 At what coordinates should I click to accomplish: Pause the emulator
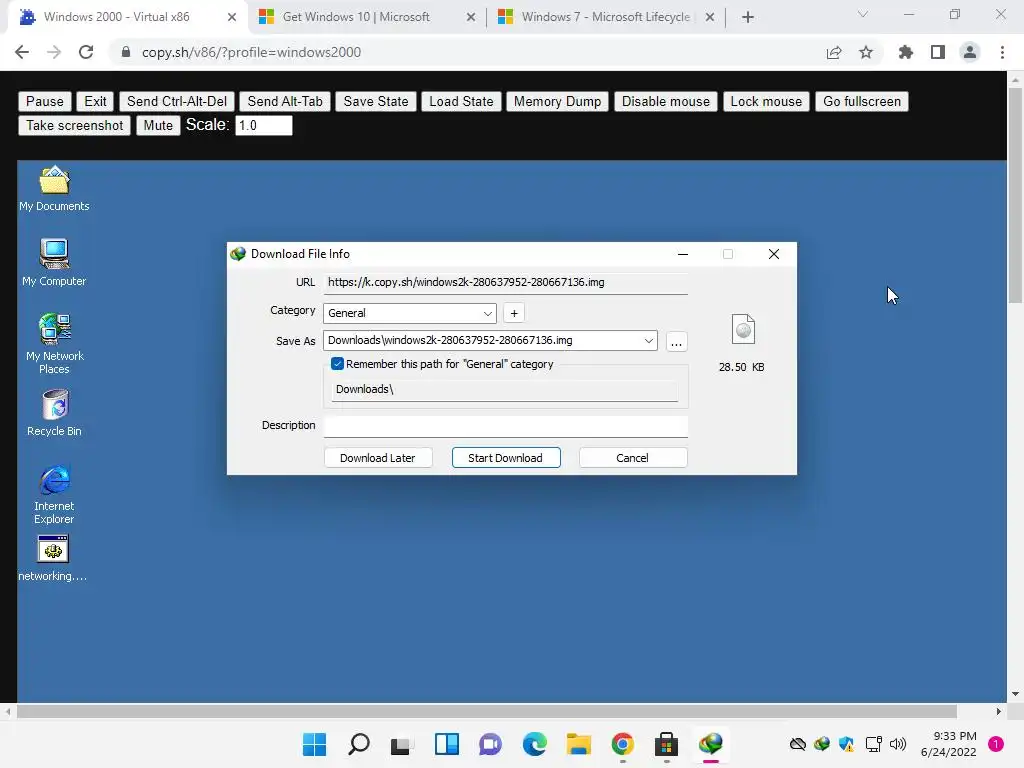click(x=44, y=101)
